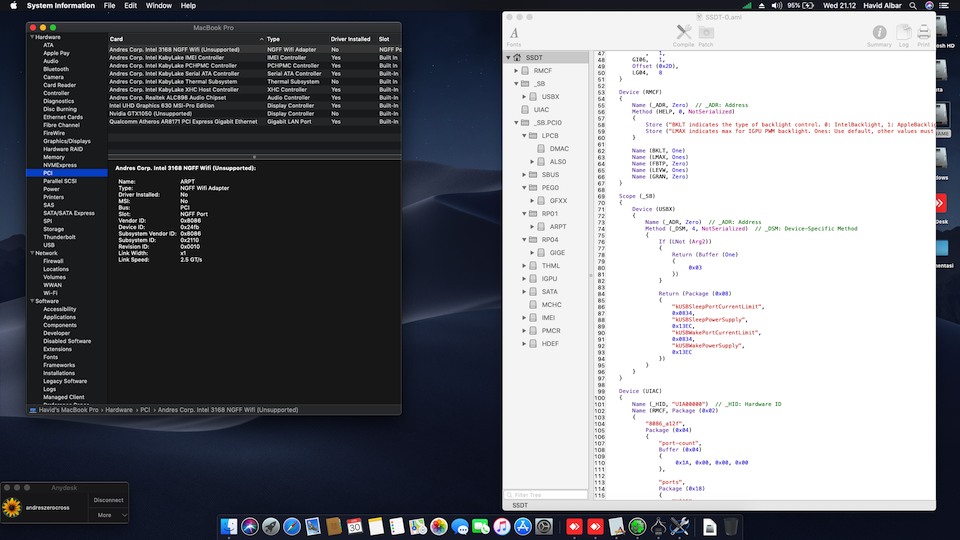Select Graphics/Displays in the Hardware list

point(66,141)
